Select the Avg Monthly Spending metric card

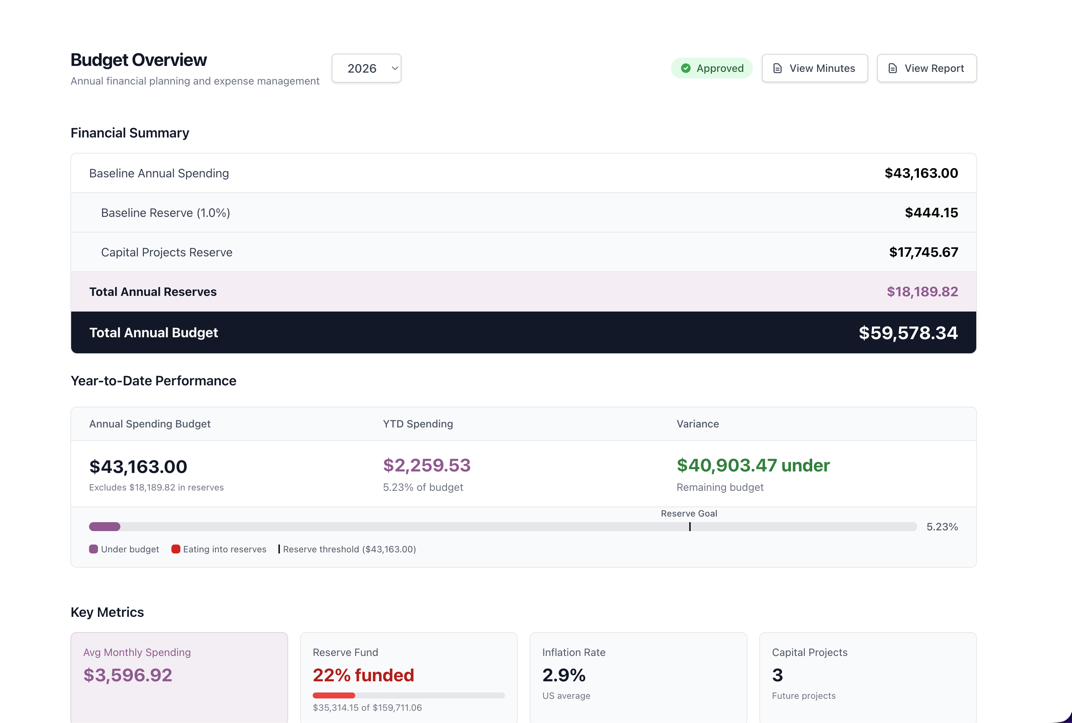pos(179,677)
